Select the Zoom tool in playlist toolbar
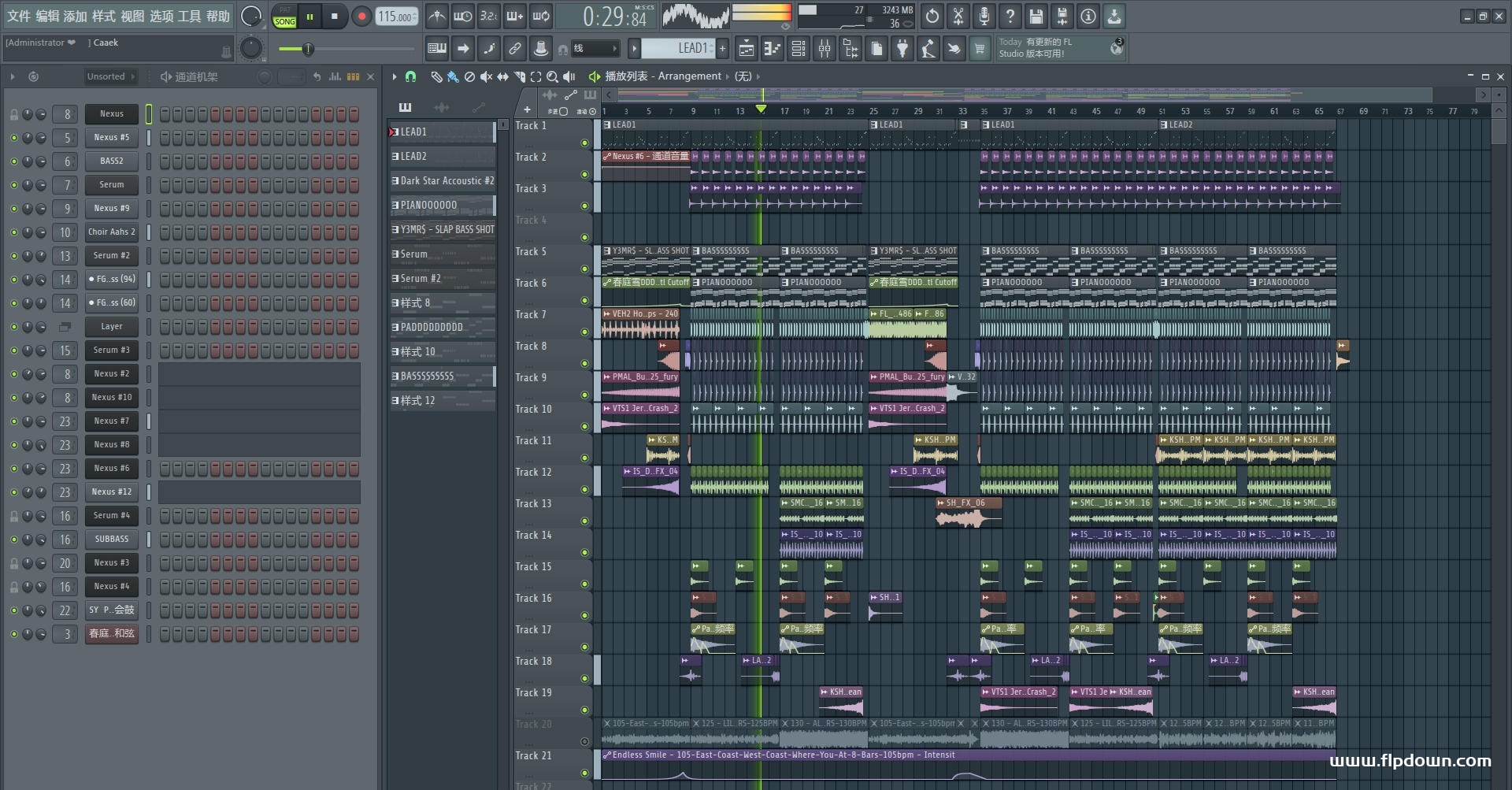 coord(553,76)
